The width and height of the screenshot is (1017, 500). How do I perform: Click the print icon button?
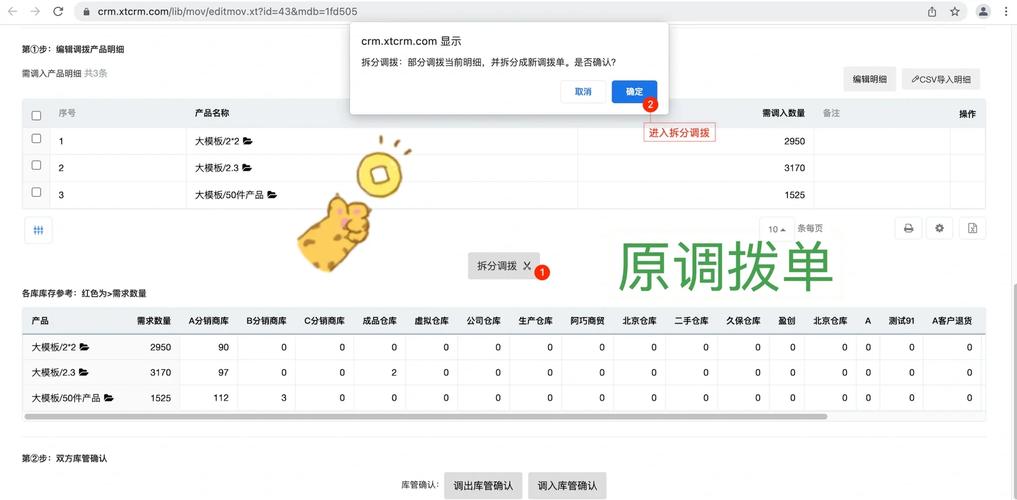[x=909, y=228]
